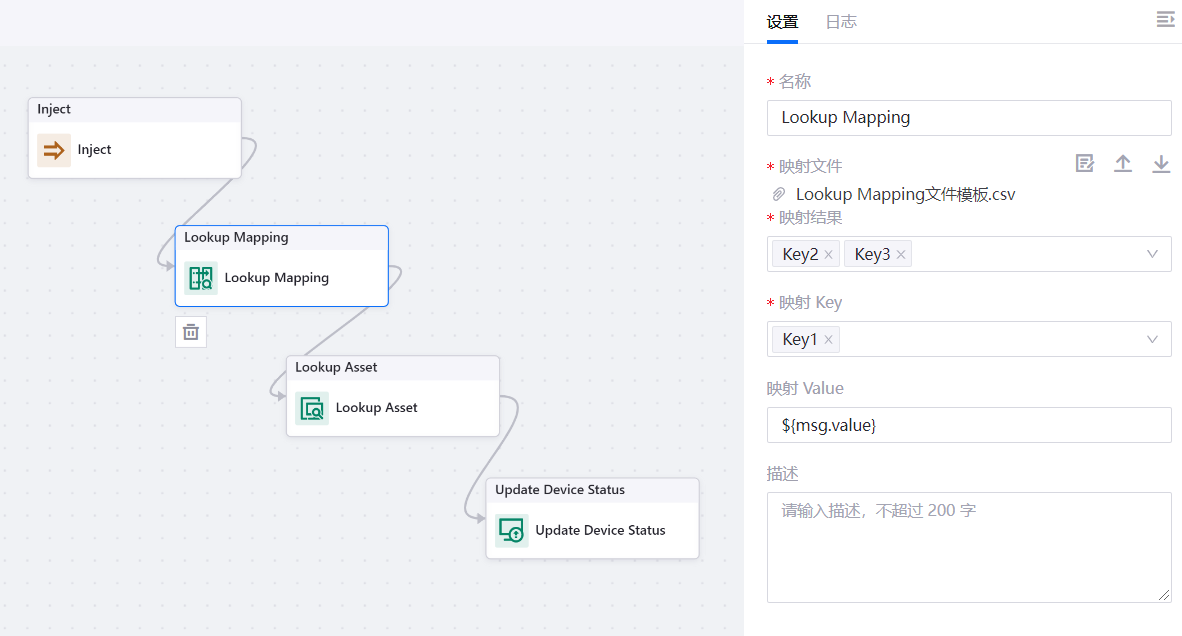Image resolution: width=1182 pixels, height=636 pixels.
Task: Switch to the 日志 tab
Action: point(841,21)
